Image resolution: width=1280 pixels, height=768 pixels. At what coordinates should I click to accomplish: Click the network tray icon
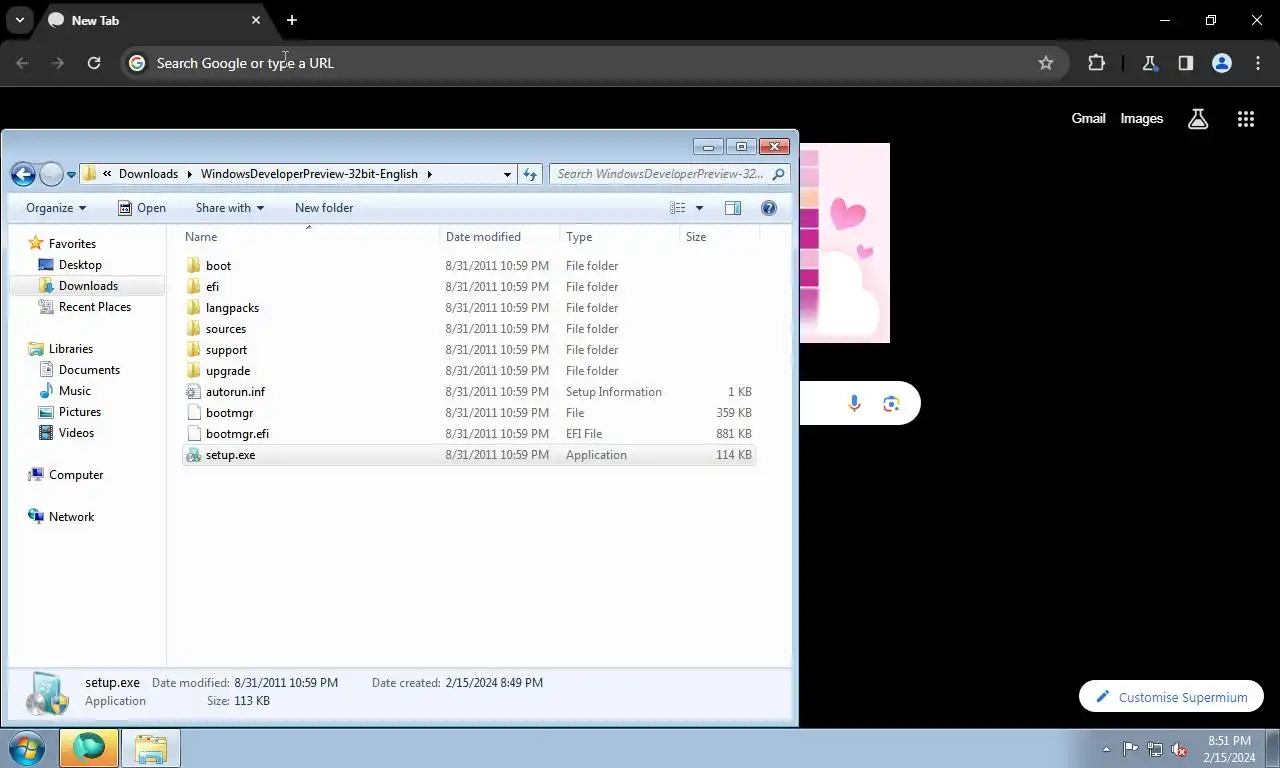(x=1155, y=749)
